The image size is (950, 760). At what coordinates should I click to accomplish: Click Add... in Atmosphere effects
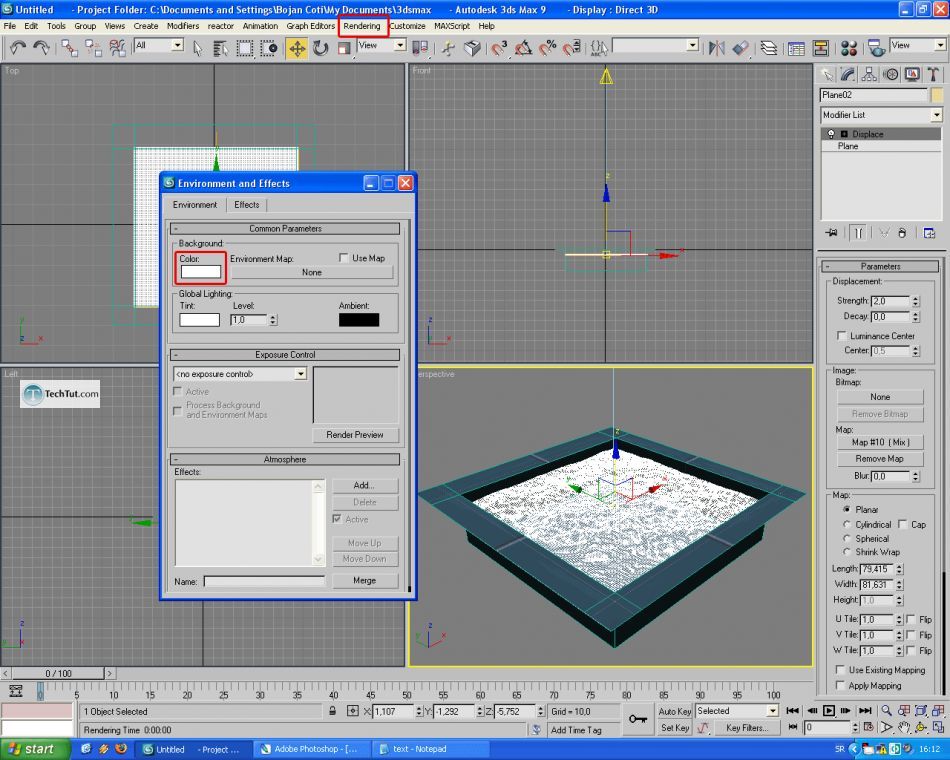(364, 485)
